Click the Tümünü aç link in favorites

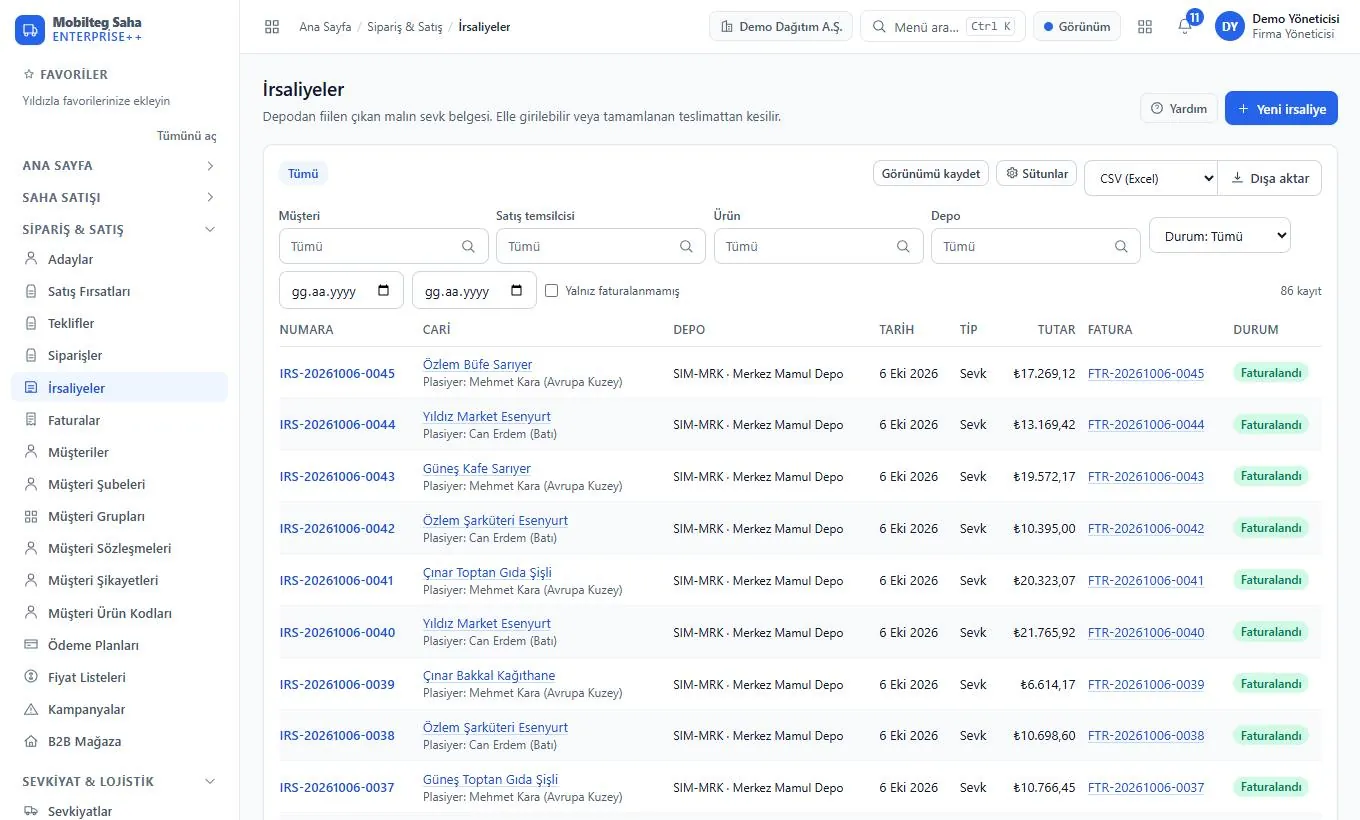(187, 135)
